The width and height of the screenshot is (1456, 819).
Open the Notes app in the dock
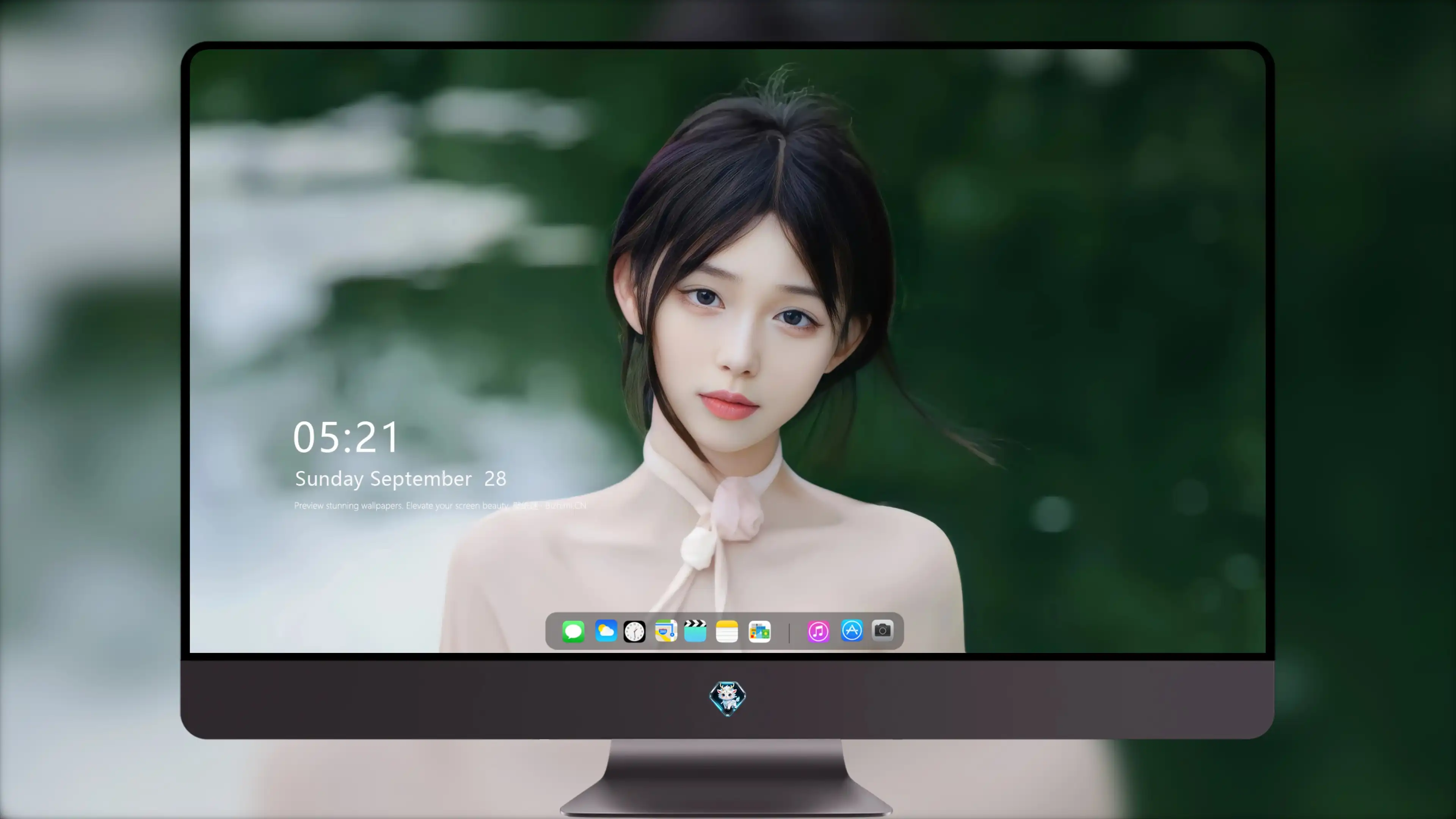(x=727, y=631)
